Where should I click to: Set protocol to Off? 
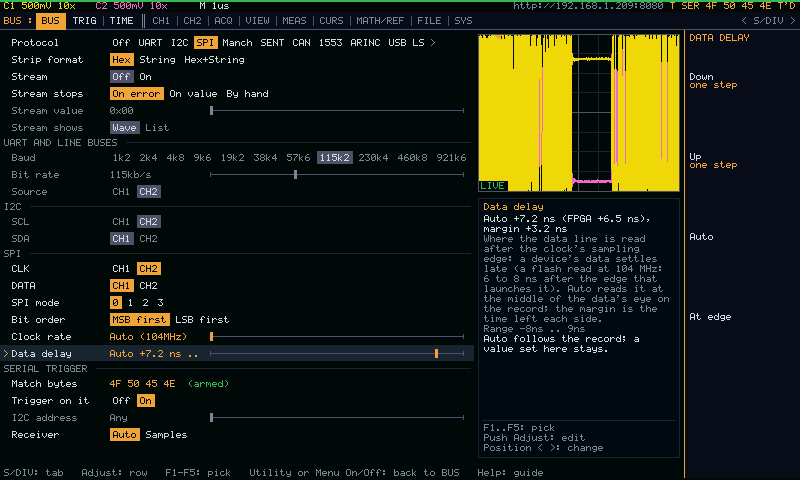121,42
